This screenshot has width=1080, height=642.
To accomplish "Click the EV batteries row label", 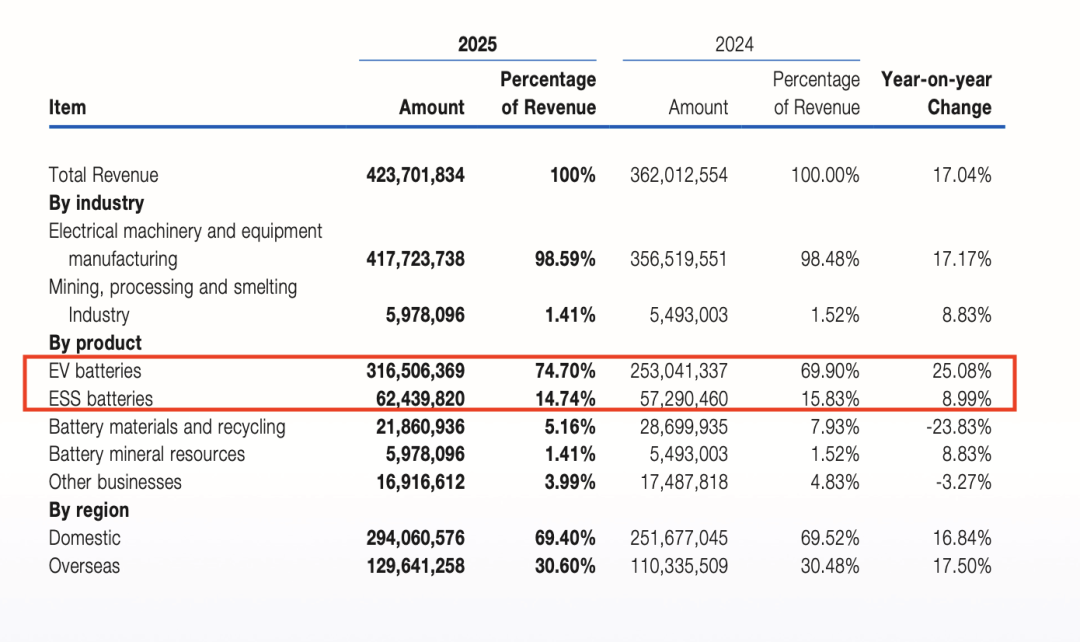I will pyautogui.click(x=95, y=371).
